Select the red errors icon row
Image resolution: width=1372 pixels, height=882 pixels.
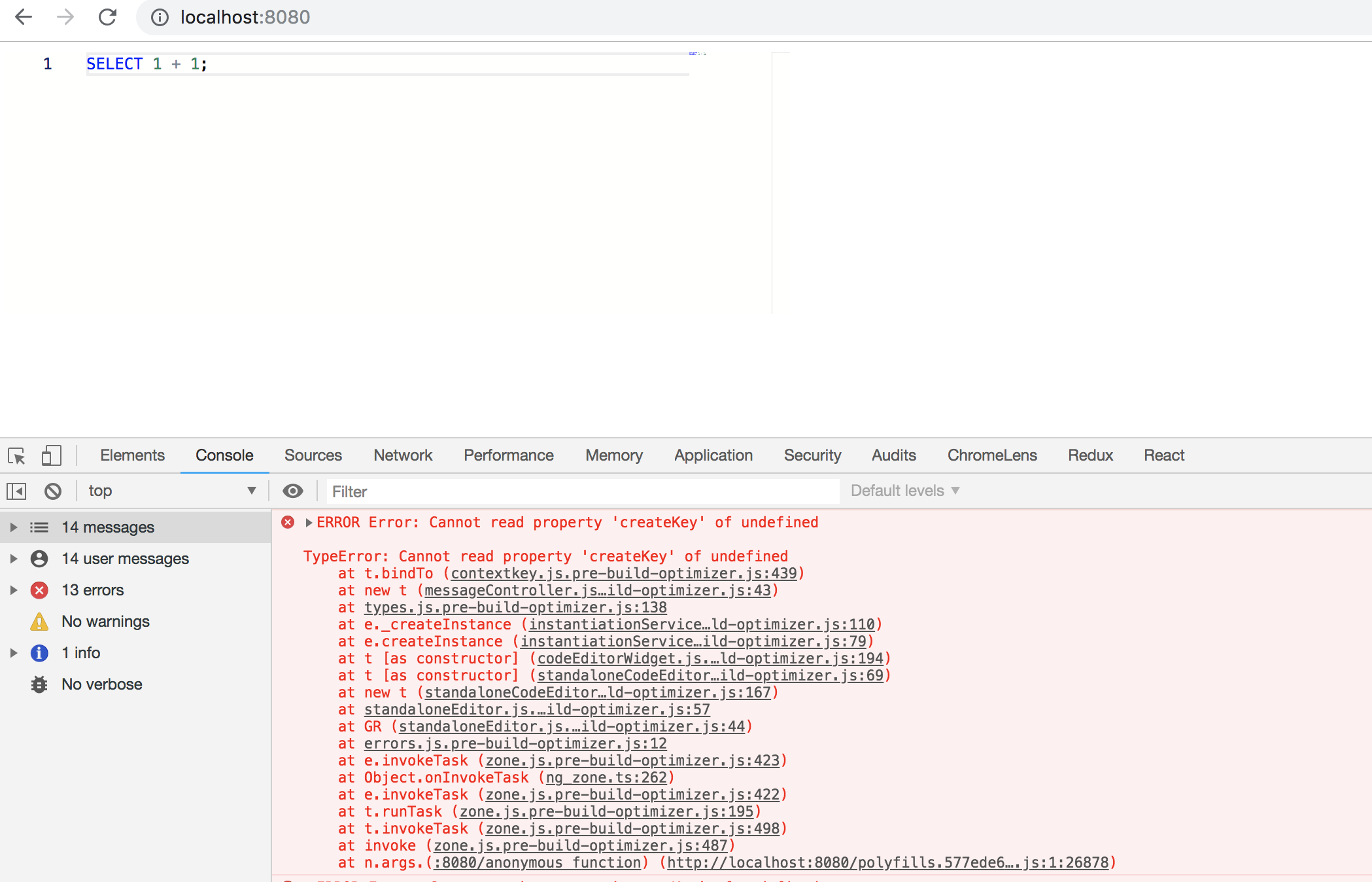click(x=39, y=590)
